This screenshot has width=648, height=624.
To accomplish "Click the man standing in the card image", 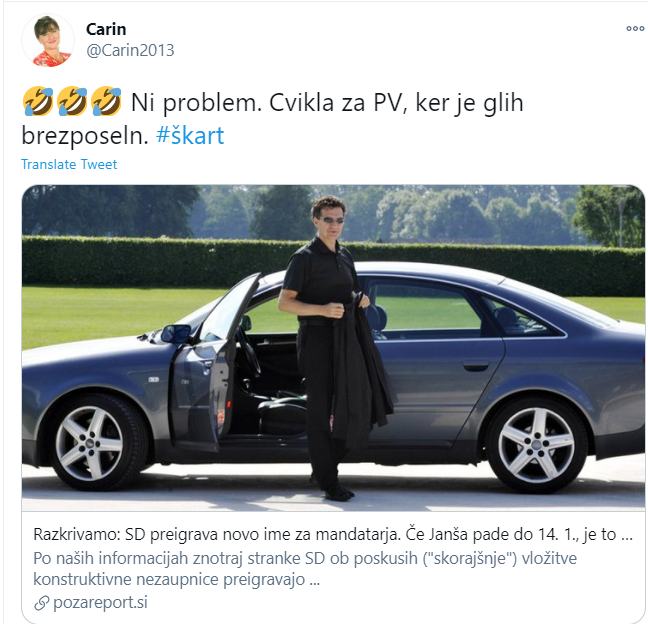I will pos(333,348).
